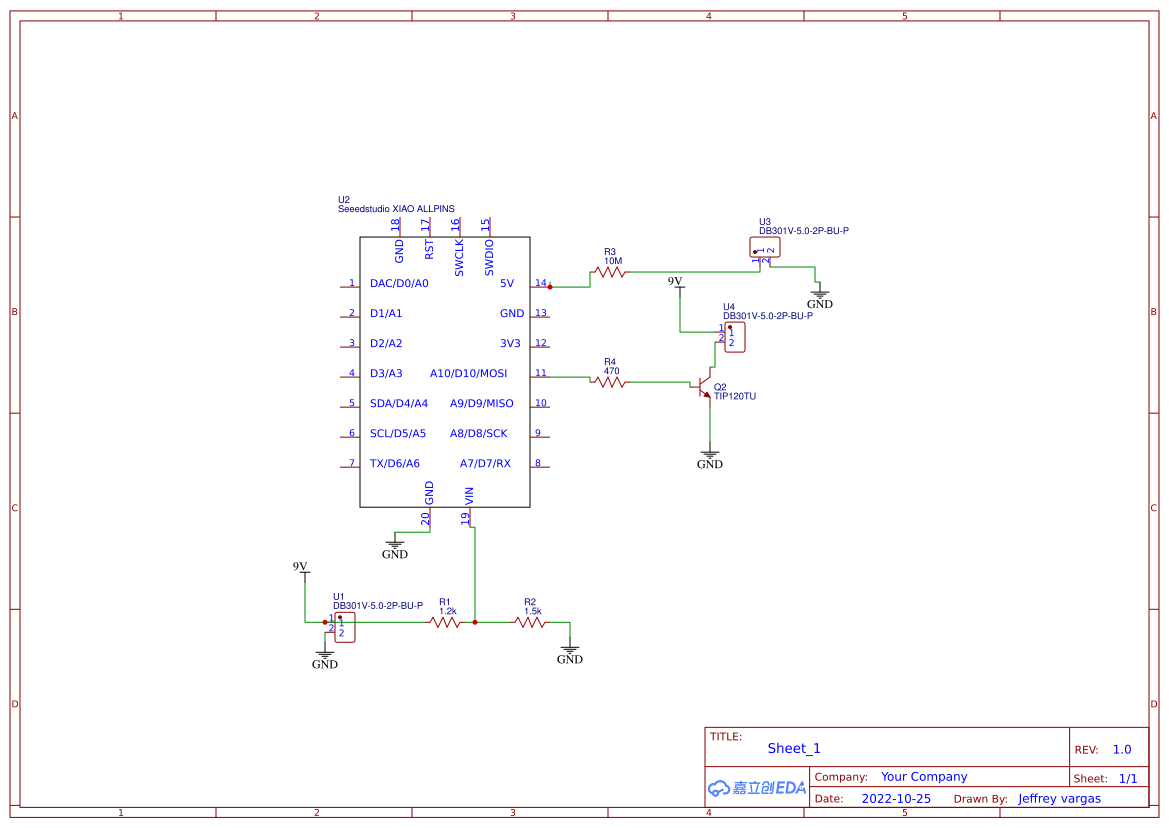Click the date field 2022-10-25
This screenshot has height=828, width=1169.
point(896,798)
